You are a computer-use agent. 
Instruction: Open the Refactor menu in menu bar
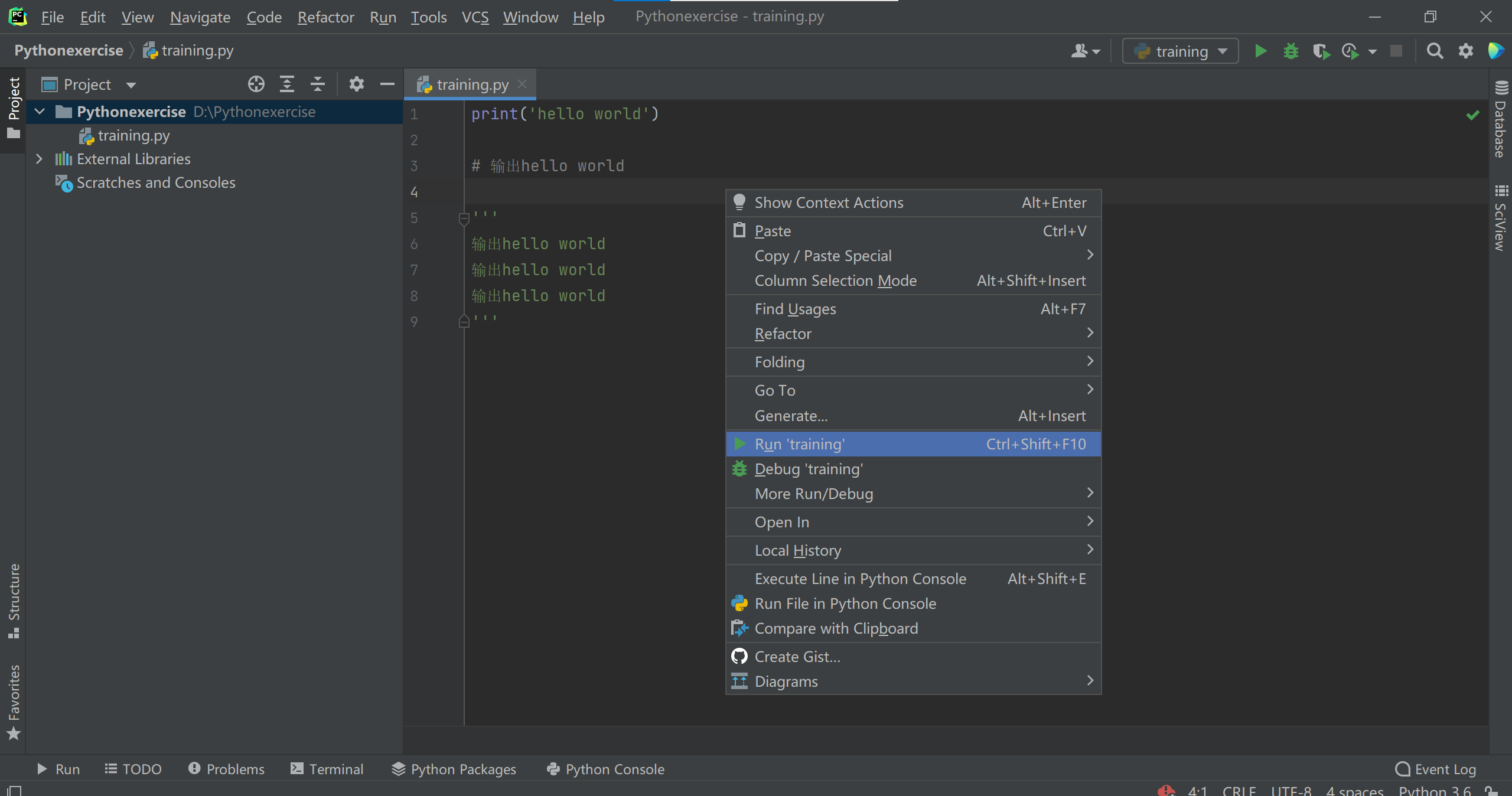(325, 17)
